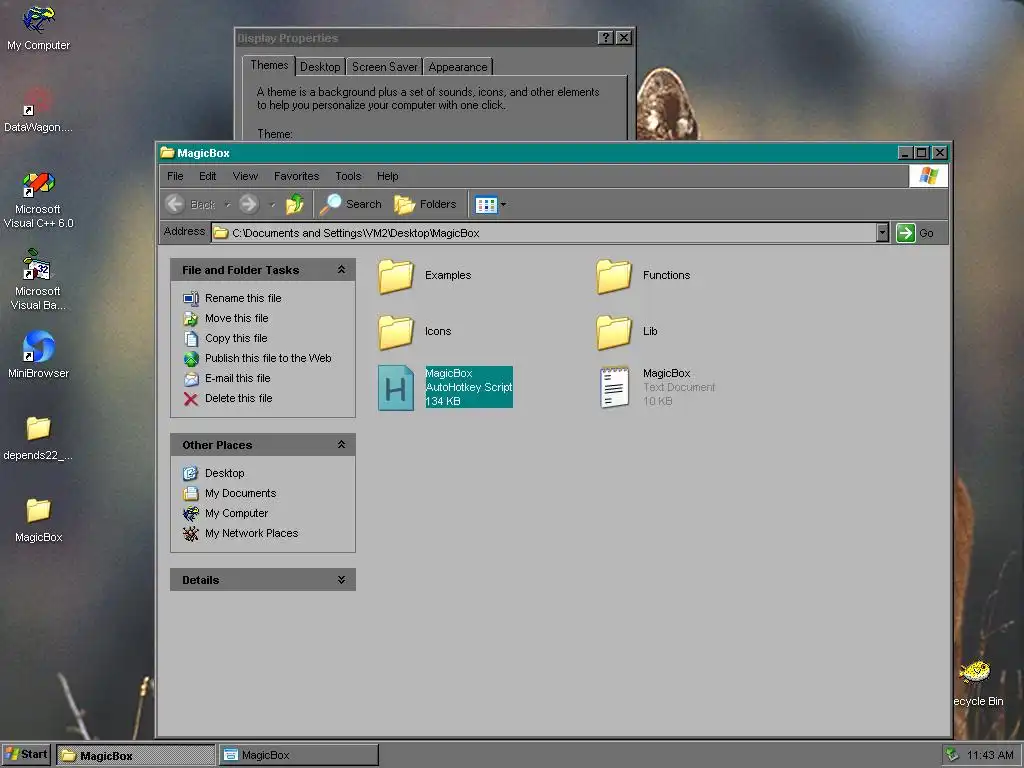Select Microsoft Visual C++ 6.0 desktop icon
This screenshot has width=1024, height=768.
(38, 199)
